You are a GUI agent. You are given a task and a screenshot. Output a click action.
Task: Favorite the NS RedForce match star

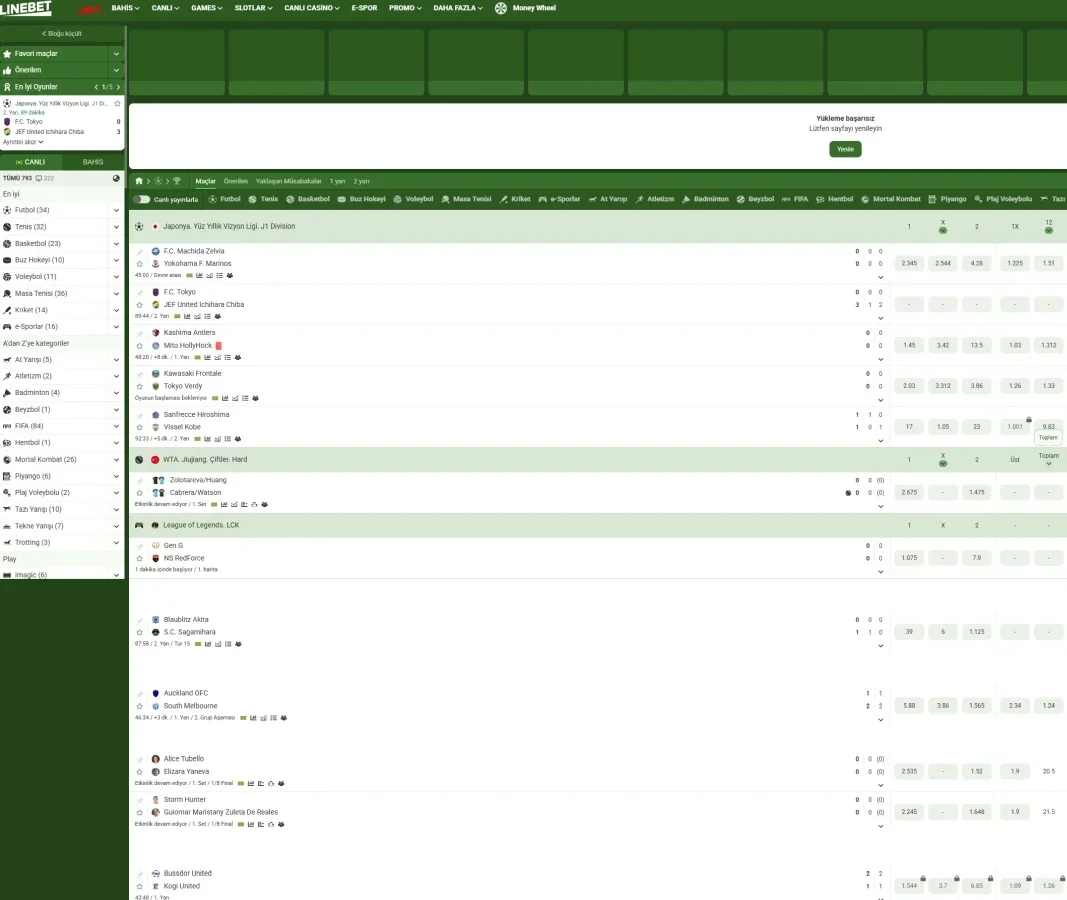pos(139,559)
